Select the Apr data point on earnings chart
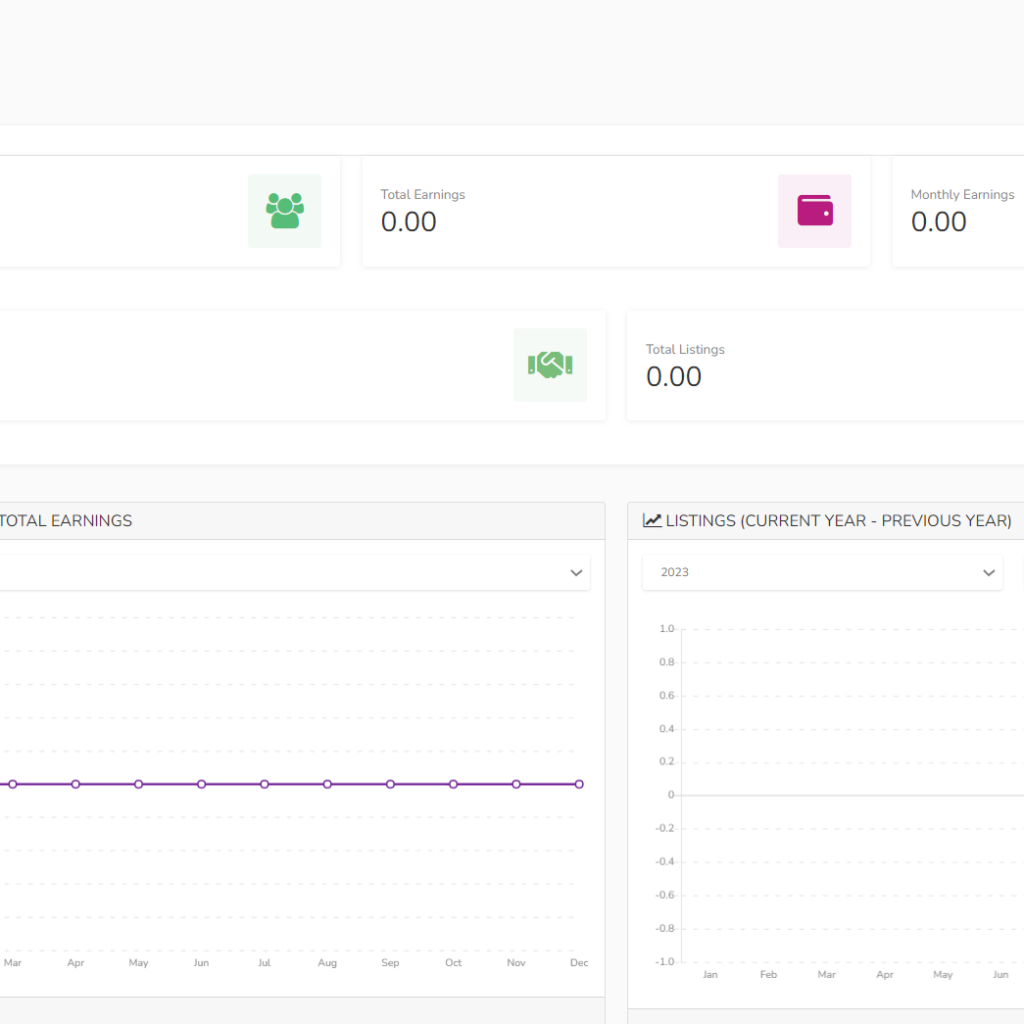Image resolution: width=1024 pixels, height=1024 pixels. [75, 784]
